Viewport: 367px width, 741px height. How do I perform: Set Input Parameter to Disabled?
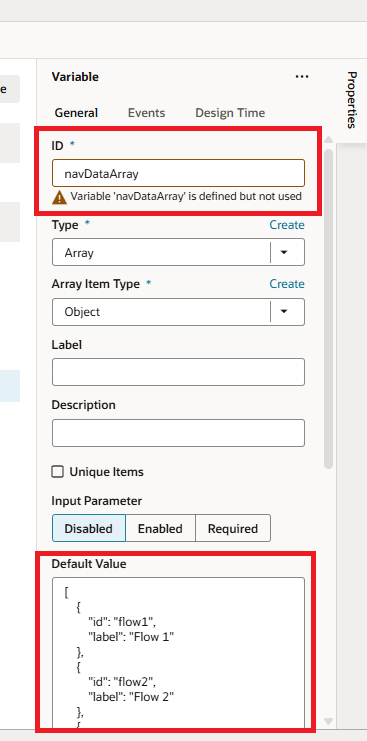(x=89, y=528)
